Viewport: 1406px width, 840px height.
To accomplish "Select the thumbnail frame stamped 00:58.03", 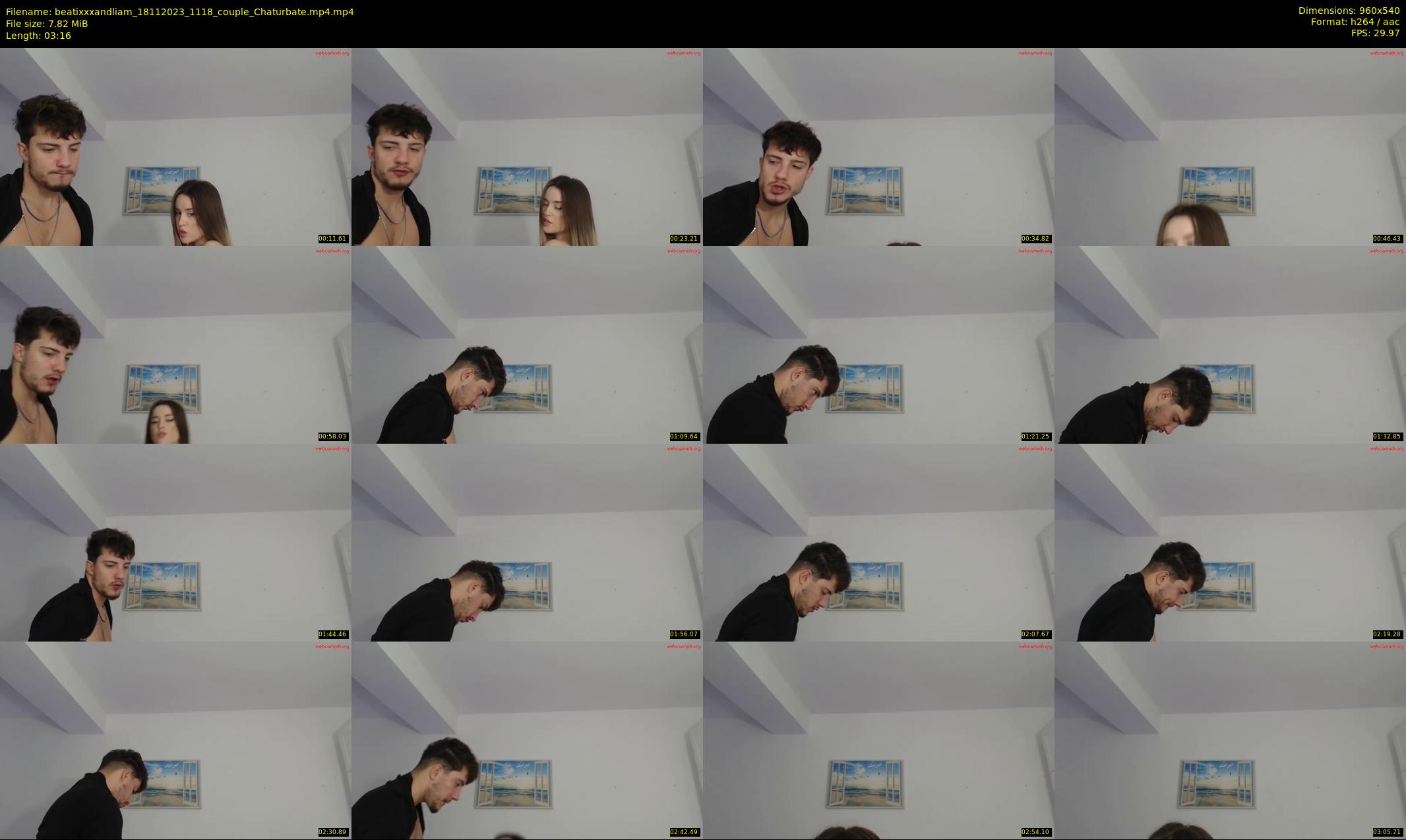I will (x=175, y=344).
